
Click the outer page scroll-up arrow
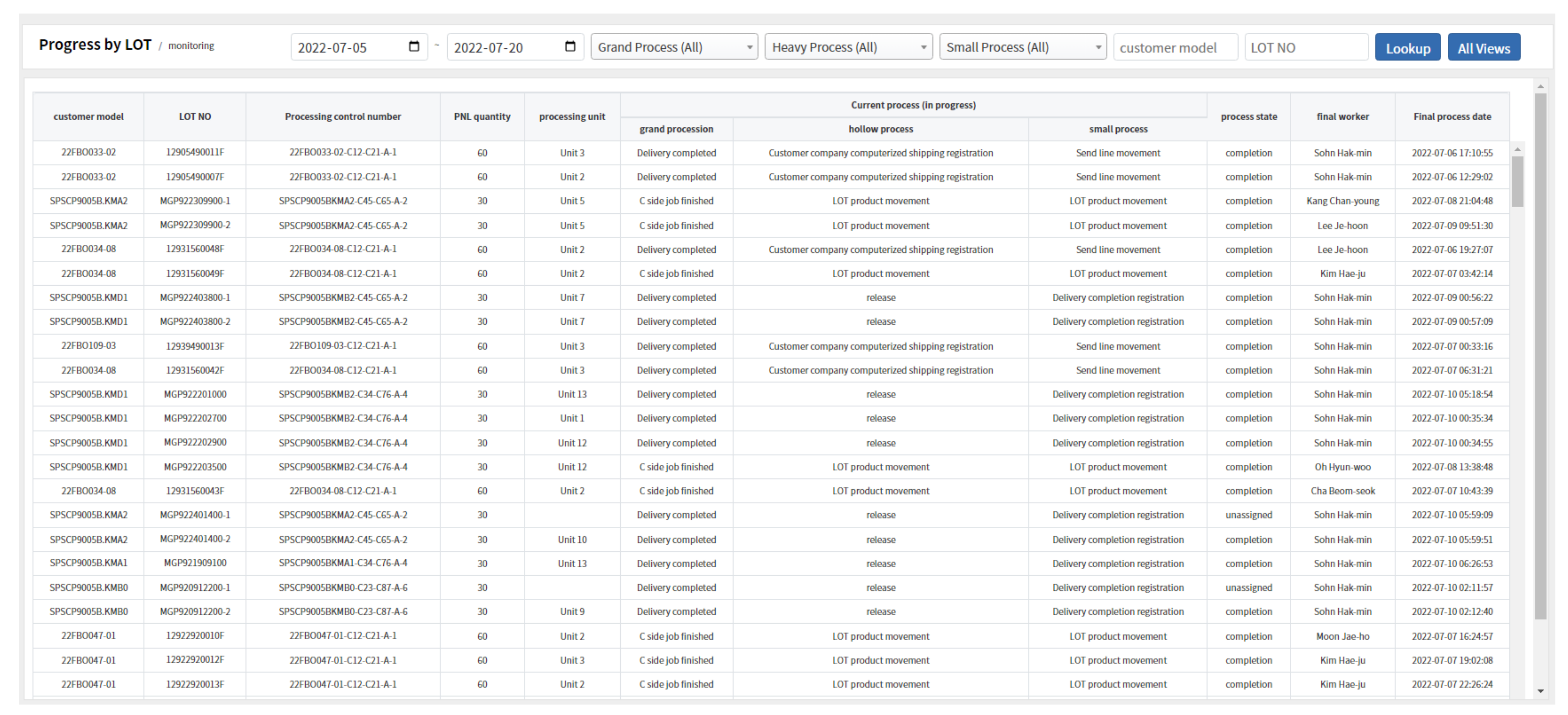(x=1540, y=87)
